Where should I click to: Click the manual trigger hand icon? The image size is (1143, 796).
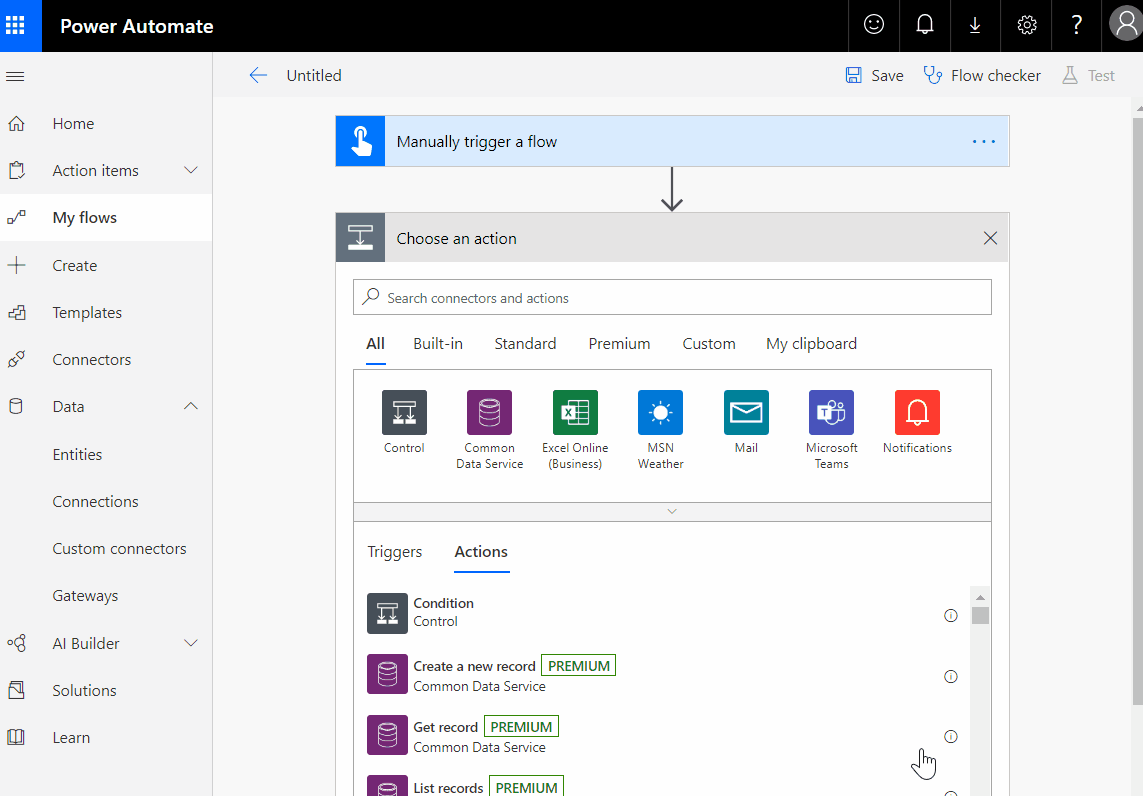pos(360,141)
